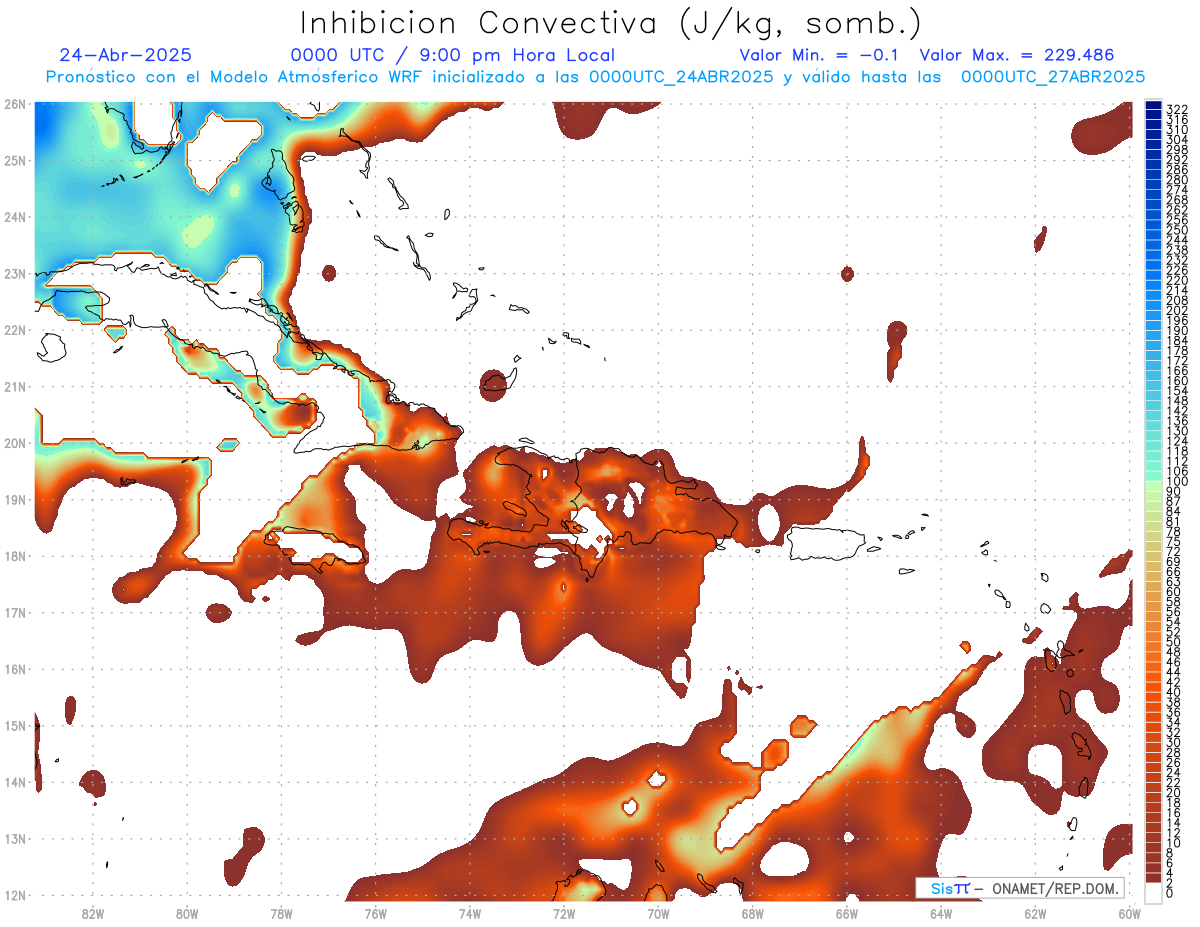1200x927 pixels.
Task: Click the "25N" latitude label
Action: (15, 160)
